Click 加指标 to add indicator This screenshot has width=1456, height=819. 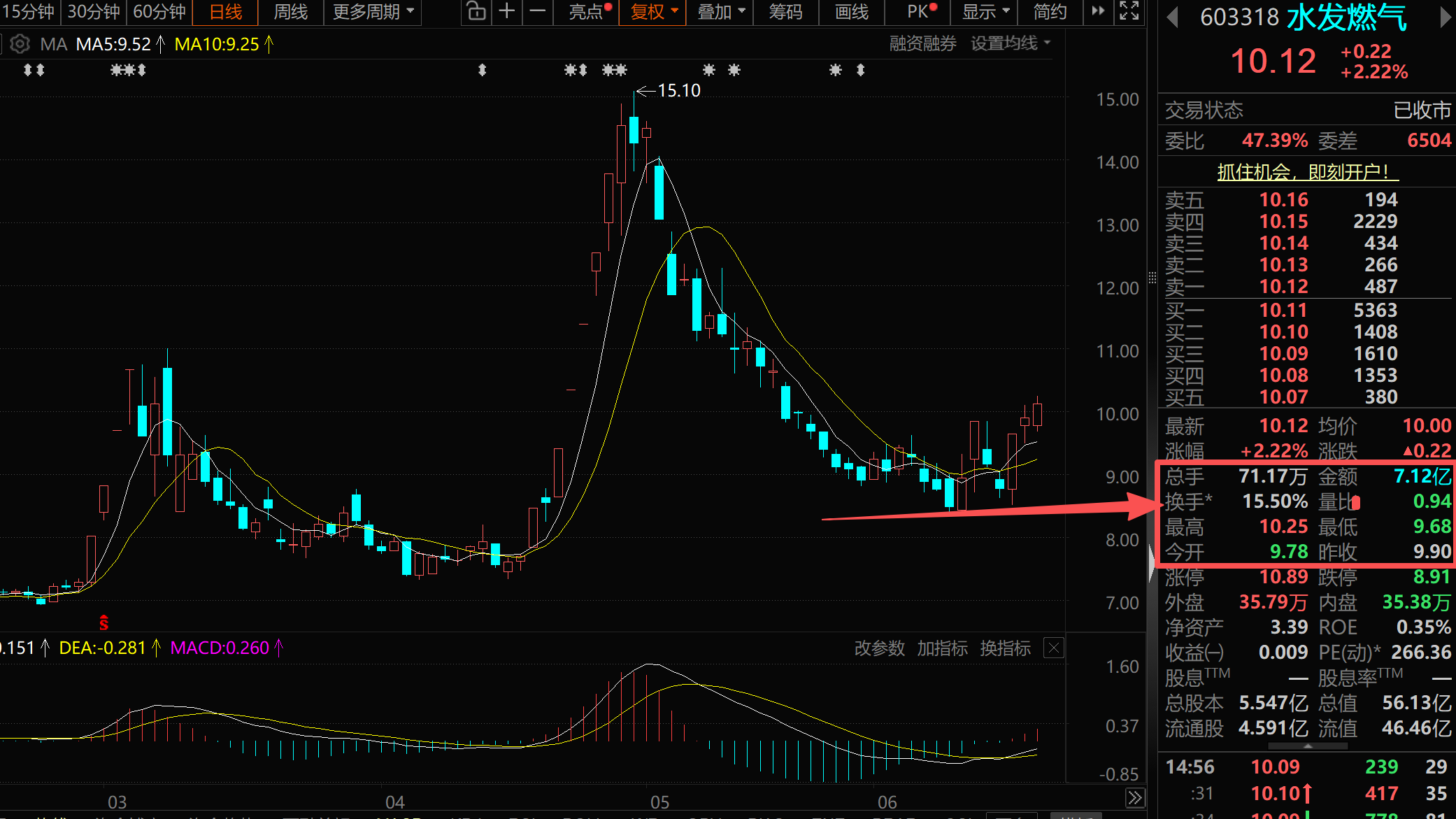click(943, 648)
